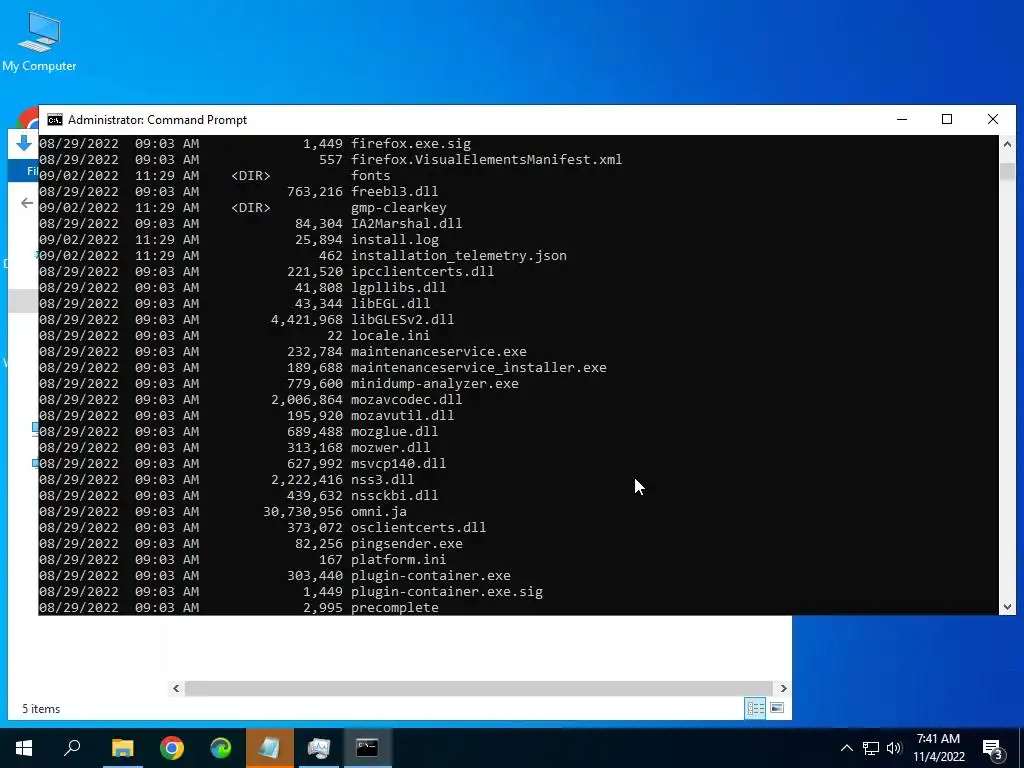
Task: Click IA2Marshal.dll in the listing
Action: (406, 223)
